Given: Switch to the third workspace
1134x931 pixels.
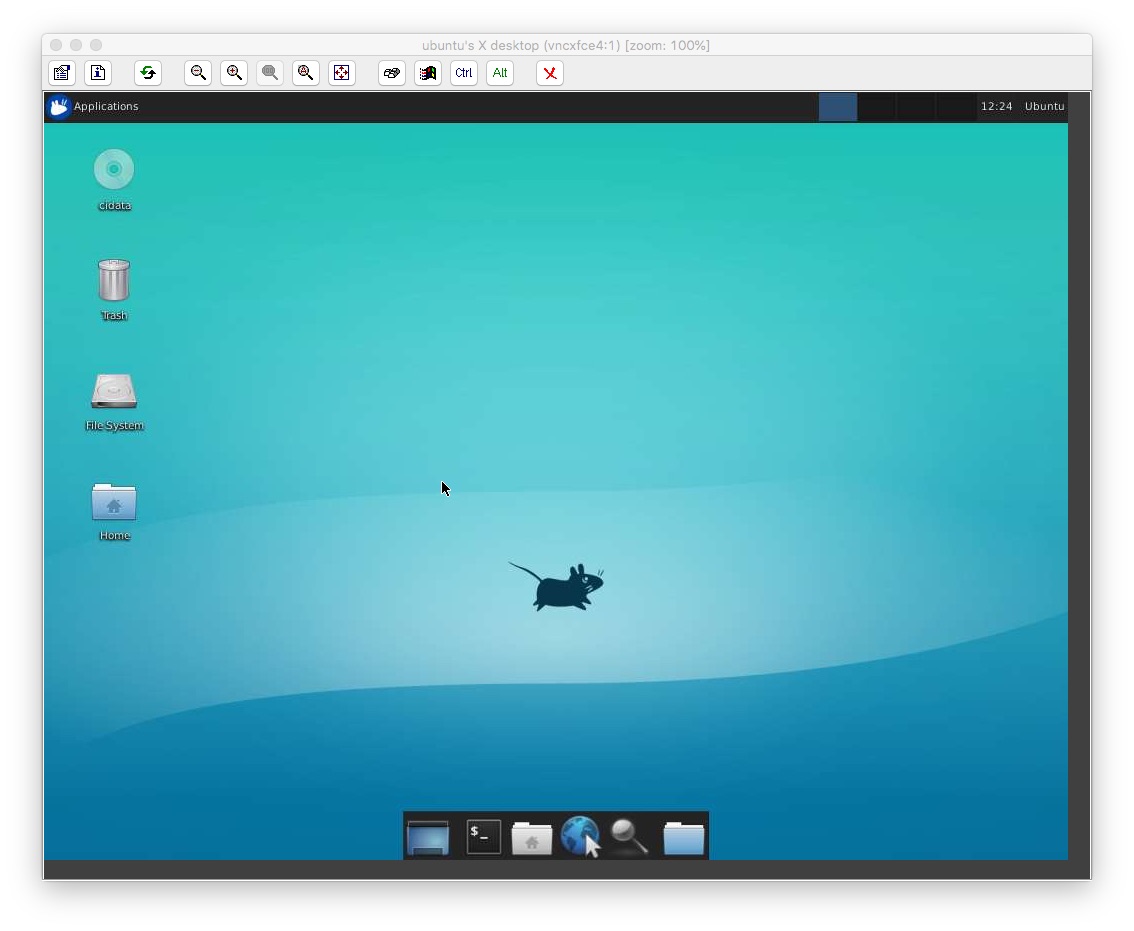Looking at the screenshot, I should click(916, 106).
